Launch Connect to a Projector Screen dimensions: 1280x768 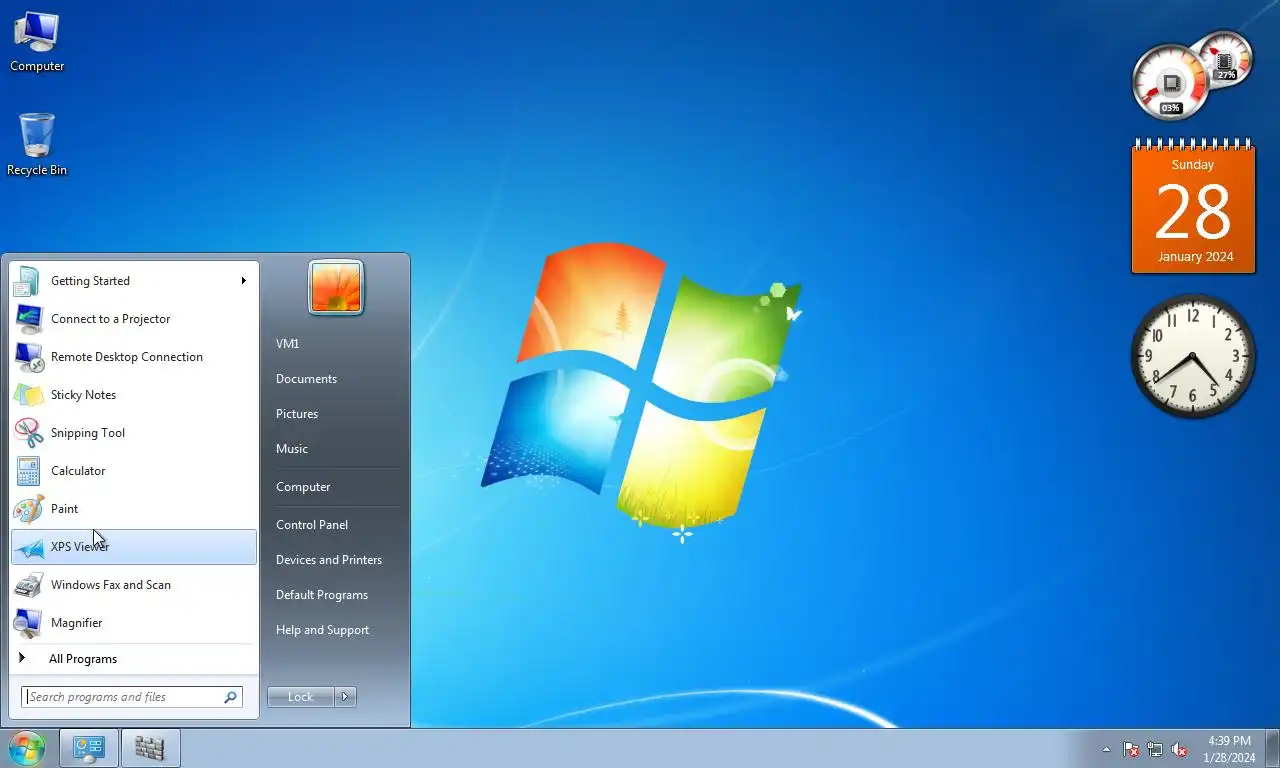point(133,319)
